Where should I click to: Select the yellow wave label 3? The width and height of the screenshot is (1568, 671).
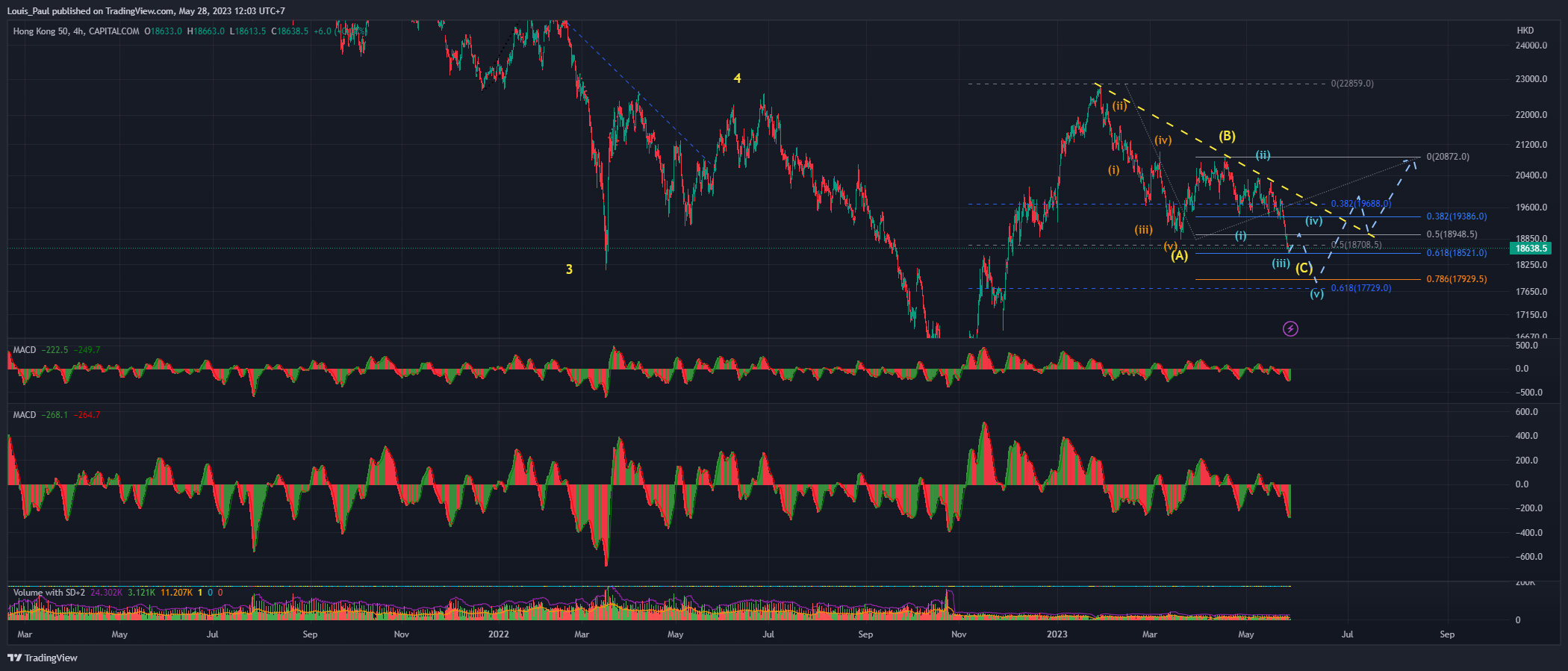(x=569, y=269)
